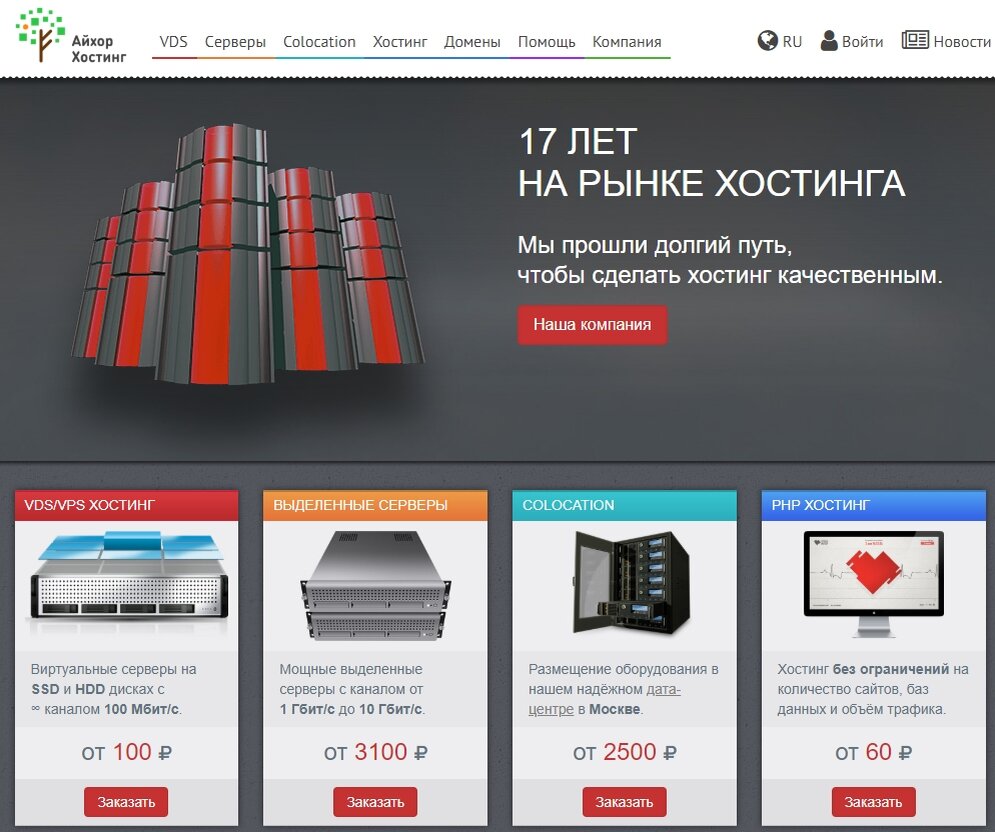
Task: Follow the дата-центре link
Action: [x=604, y=699]
